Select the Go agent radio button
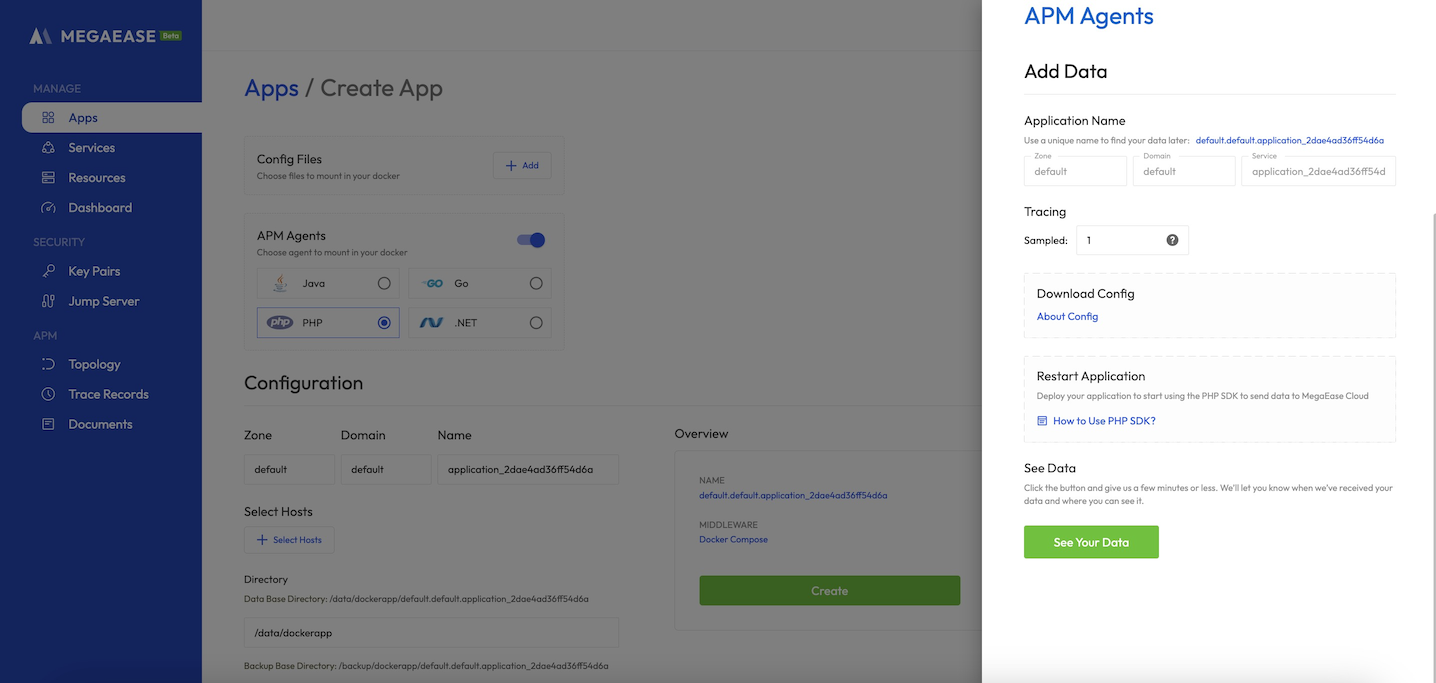Image resolution: width=1436 pixels, height=683 pixels. 536,283
